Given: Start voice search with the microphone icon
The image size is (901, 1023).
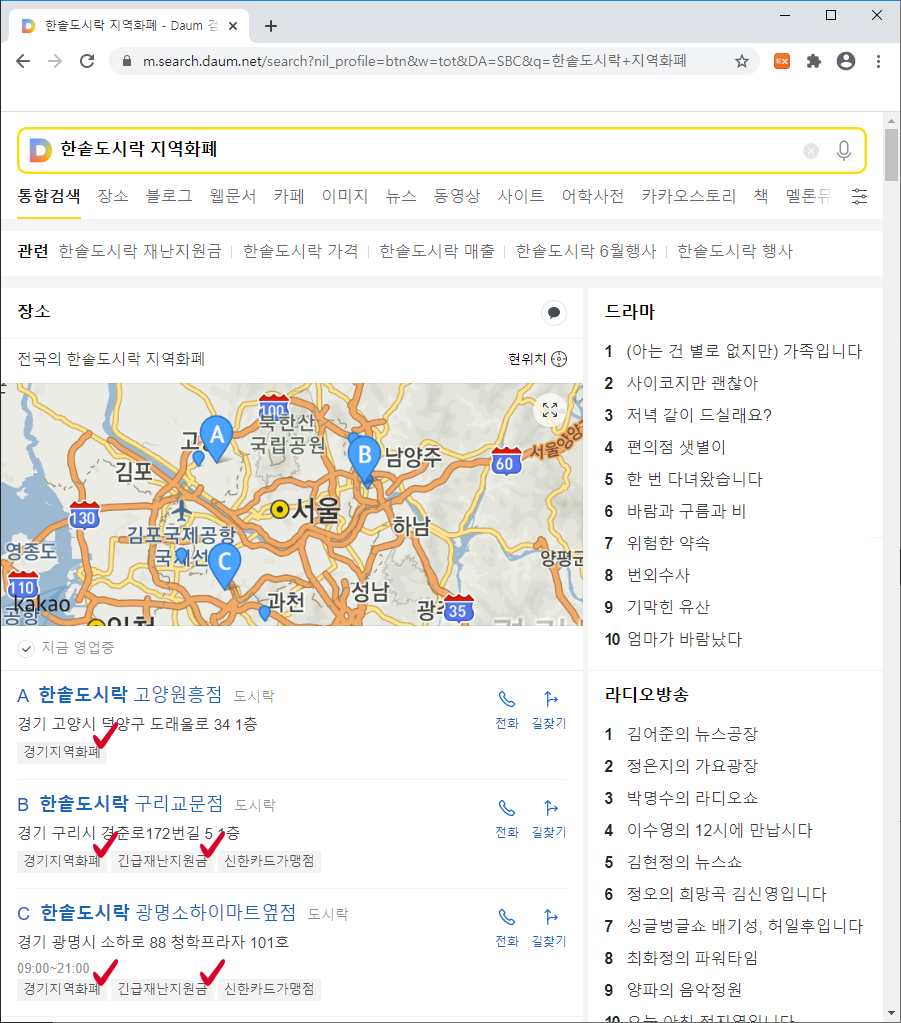Looking at the screenshot, I should point(844,151).
